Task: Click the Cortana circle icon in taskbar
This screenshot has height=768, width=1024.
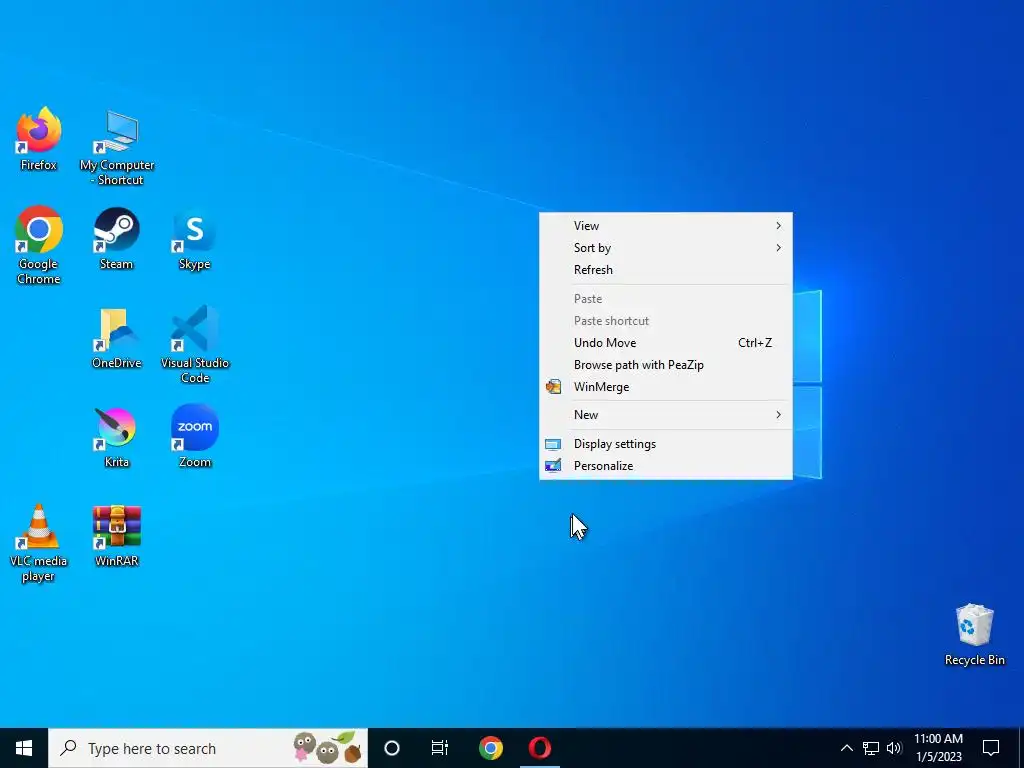Action: 392,748
